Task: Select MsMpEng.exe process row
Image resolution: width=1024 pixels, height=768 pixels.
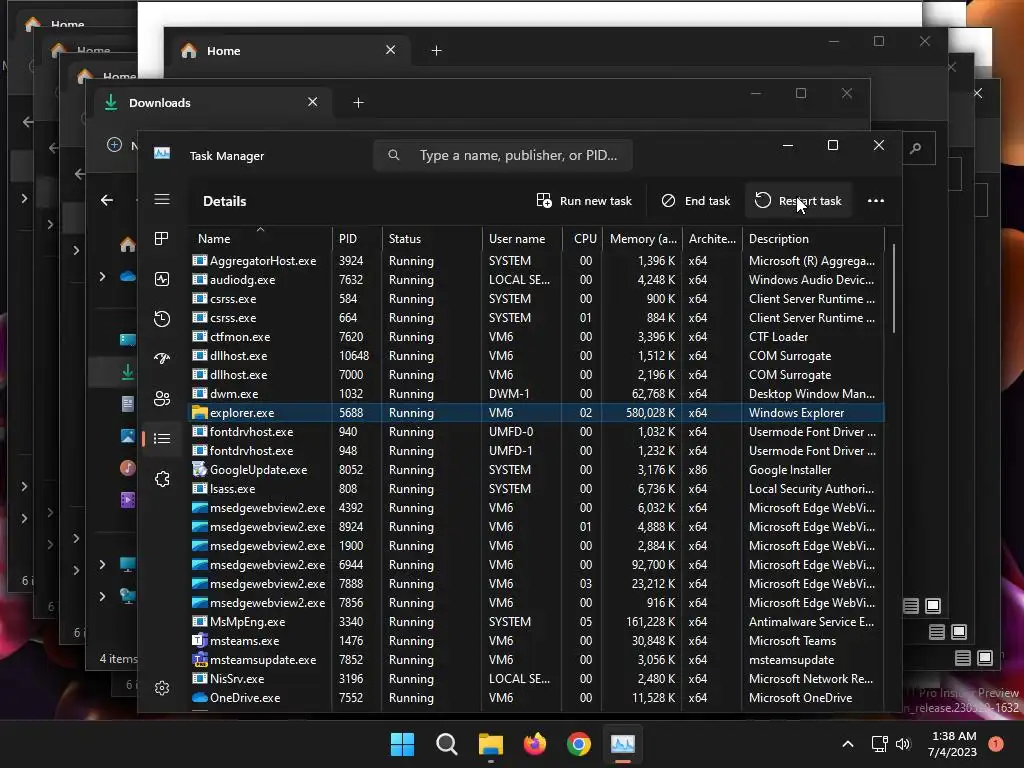Action: pyautogui.click(x=537, y=622)
